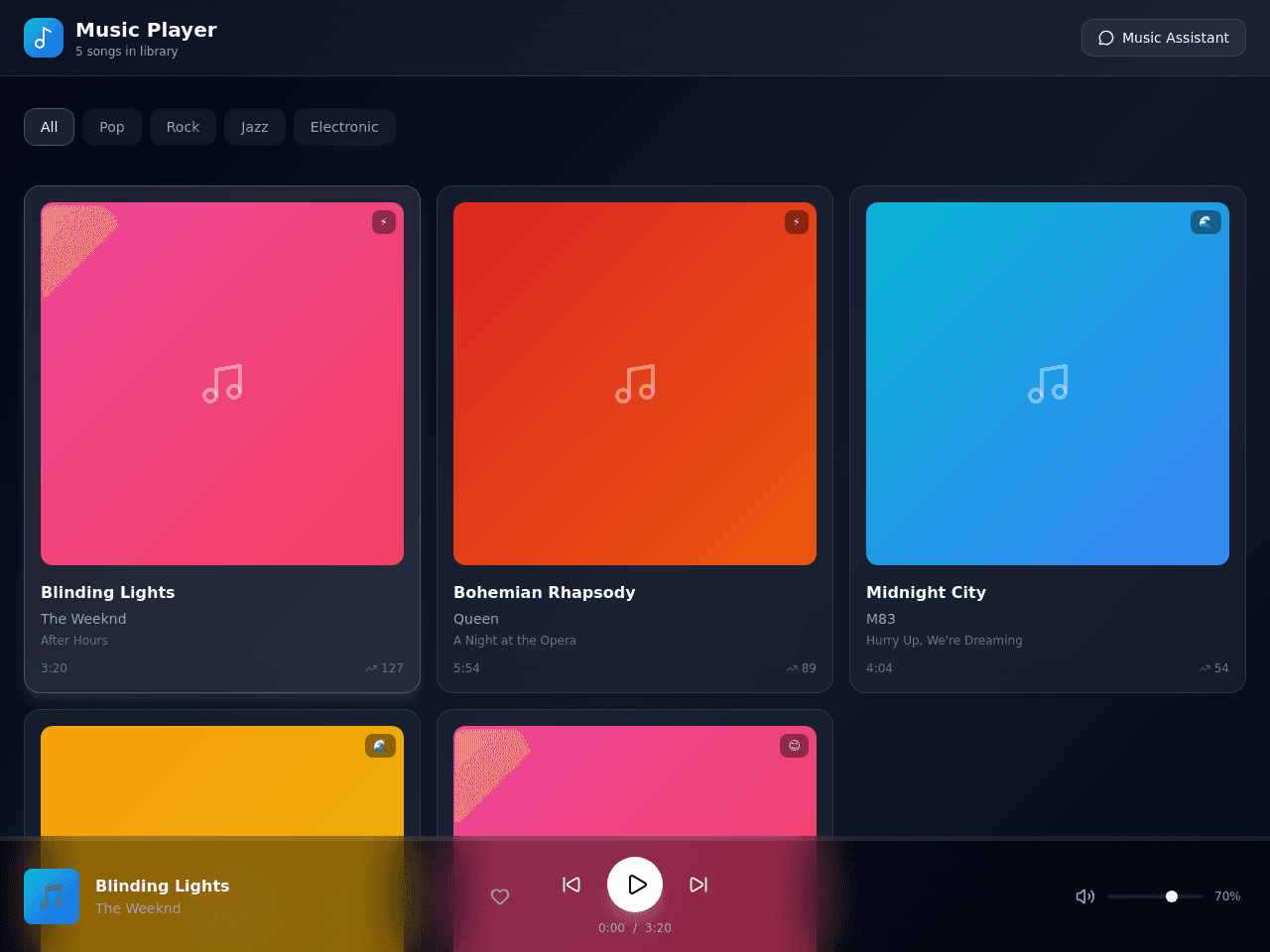Click the wave badge on the yellow album card
1270x952 pixels.
(x=380, y=746)
